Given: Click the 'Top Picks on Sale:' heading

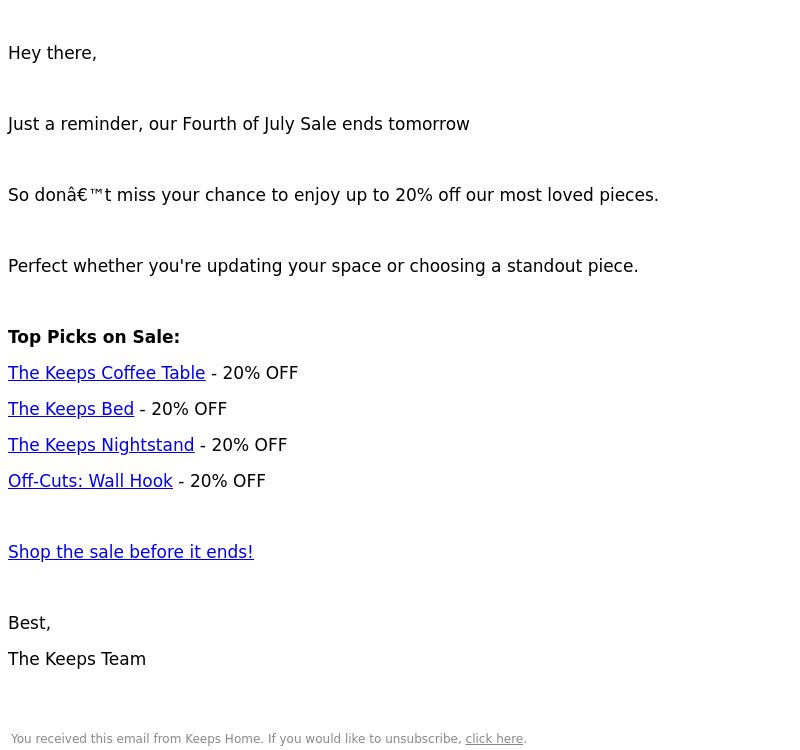Looking at the screenshot, I should pos(94,337).
